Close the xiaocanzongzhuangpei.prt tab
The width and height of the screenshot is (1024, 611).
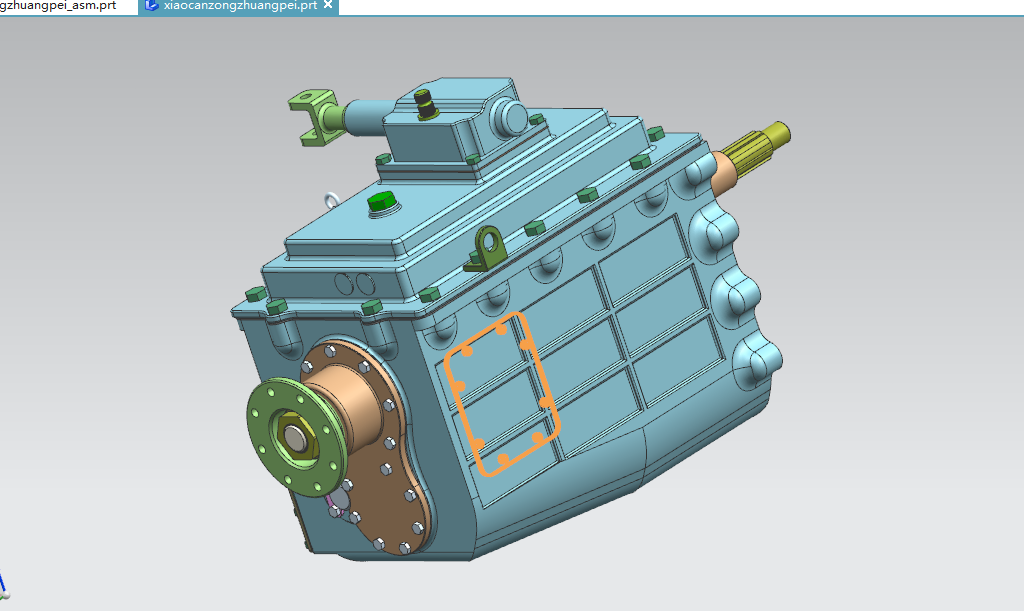click(328, 5)
